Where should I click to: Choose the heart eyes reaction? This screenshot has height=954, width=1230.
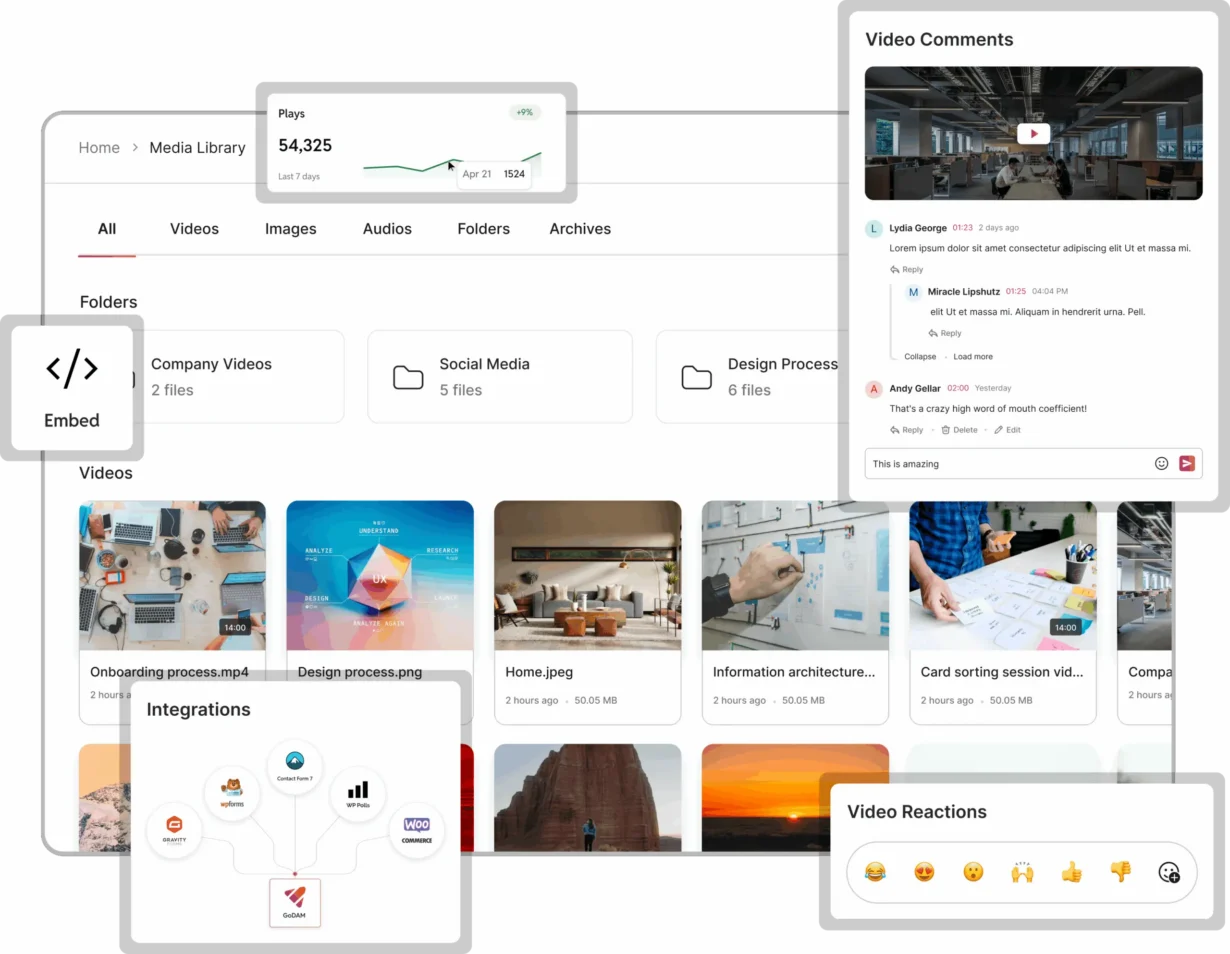(x=924, y=872)
